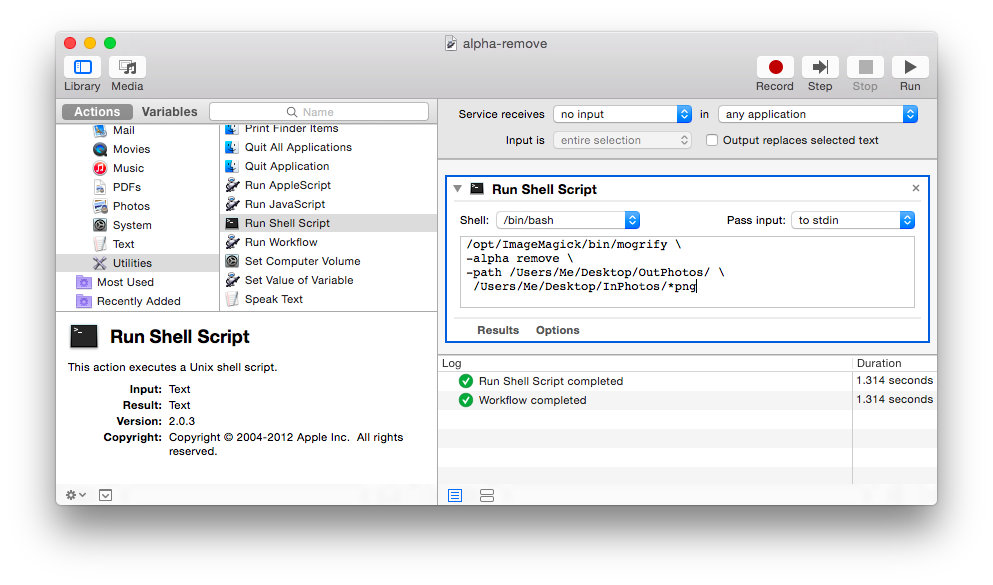
Task: Start recording with the Record button
Action: point(775,67)
